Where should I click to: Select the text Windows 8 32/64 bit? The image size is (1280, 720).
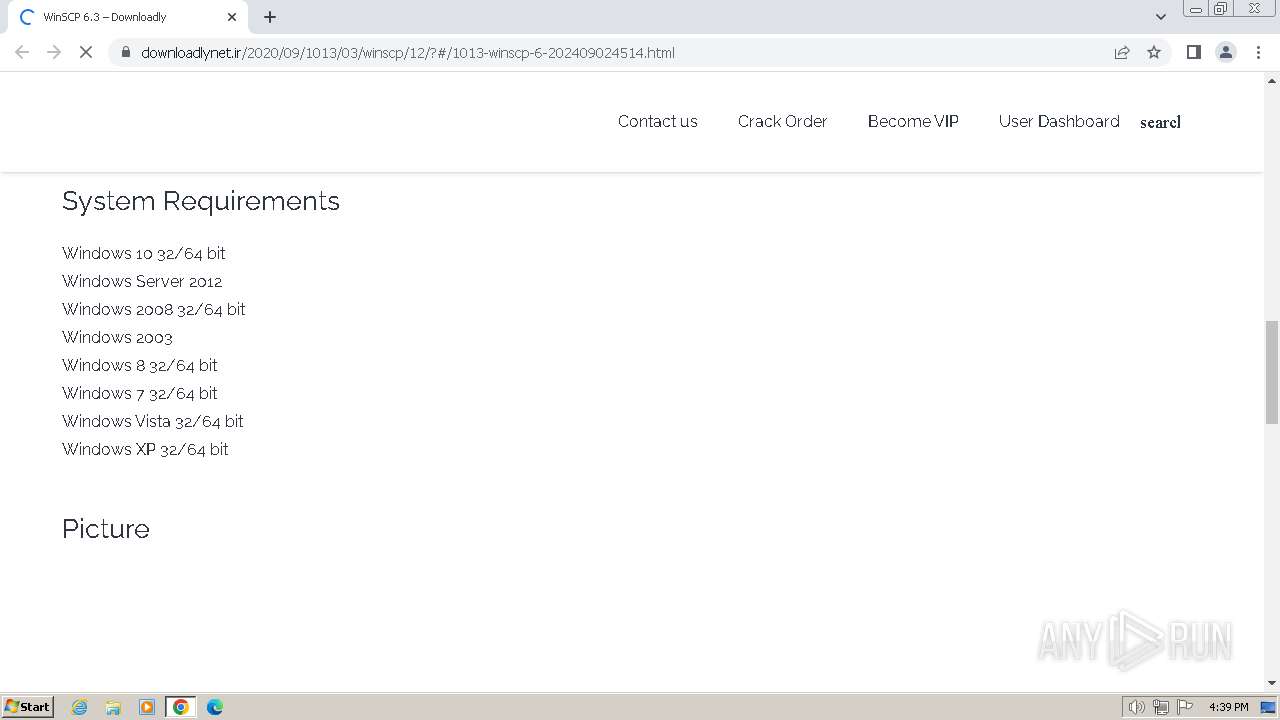pos(140,365)
